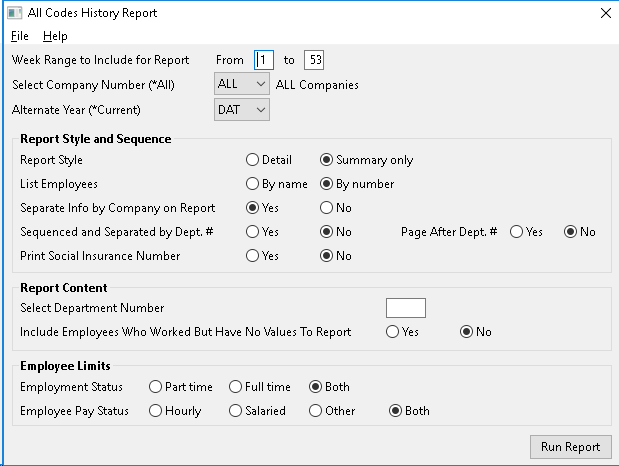
Task: Close the All Codes History Report window
Action: [606, 13]
